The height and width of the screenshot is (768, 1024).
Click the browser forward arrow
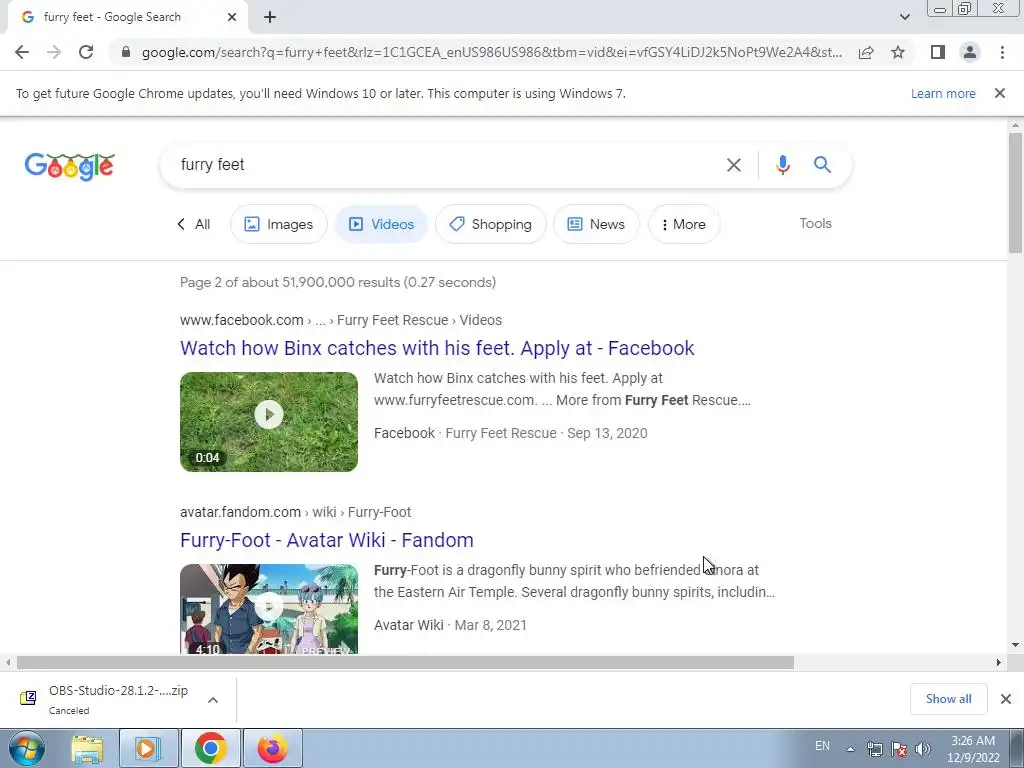[x=54, y=52]
